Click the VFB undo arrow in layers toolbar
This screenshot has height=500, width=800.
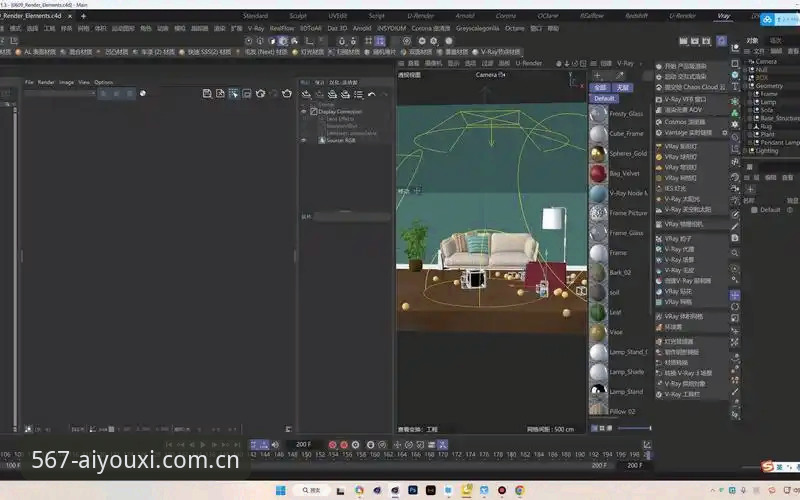372,94
